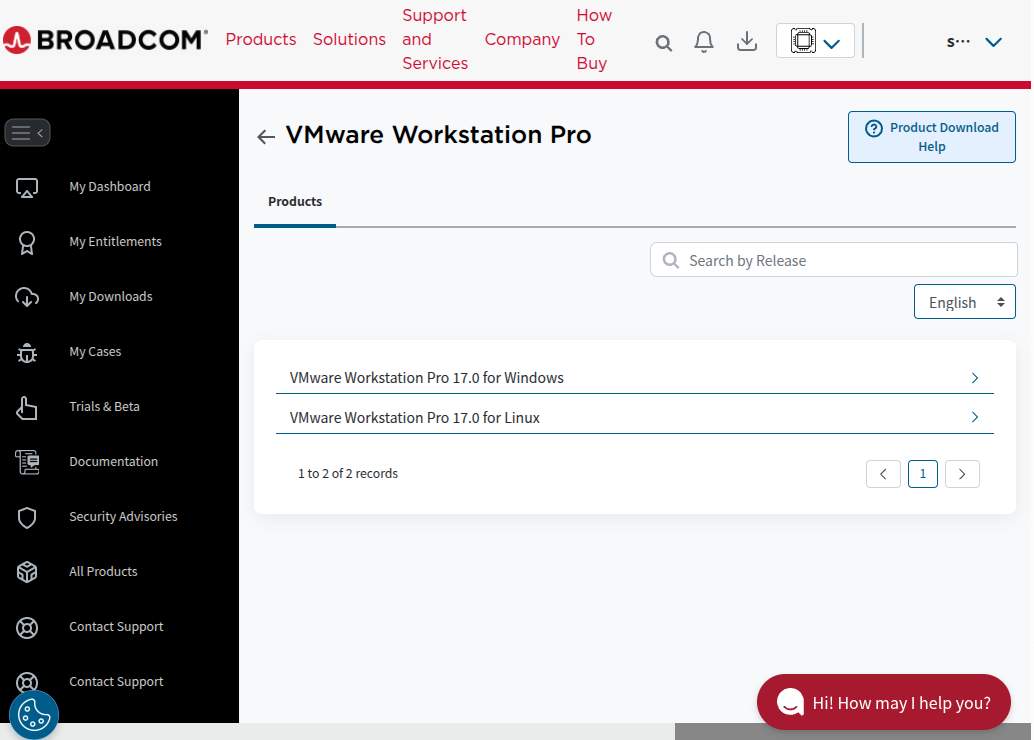
Task: Open My Dashboard in sidebar
Action: [109, 187]
